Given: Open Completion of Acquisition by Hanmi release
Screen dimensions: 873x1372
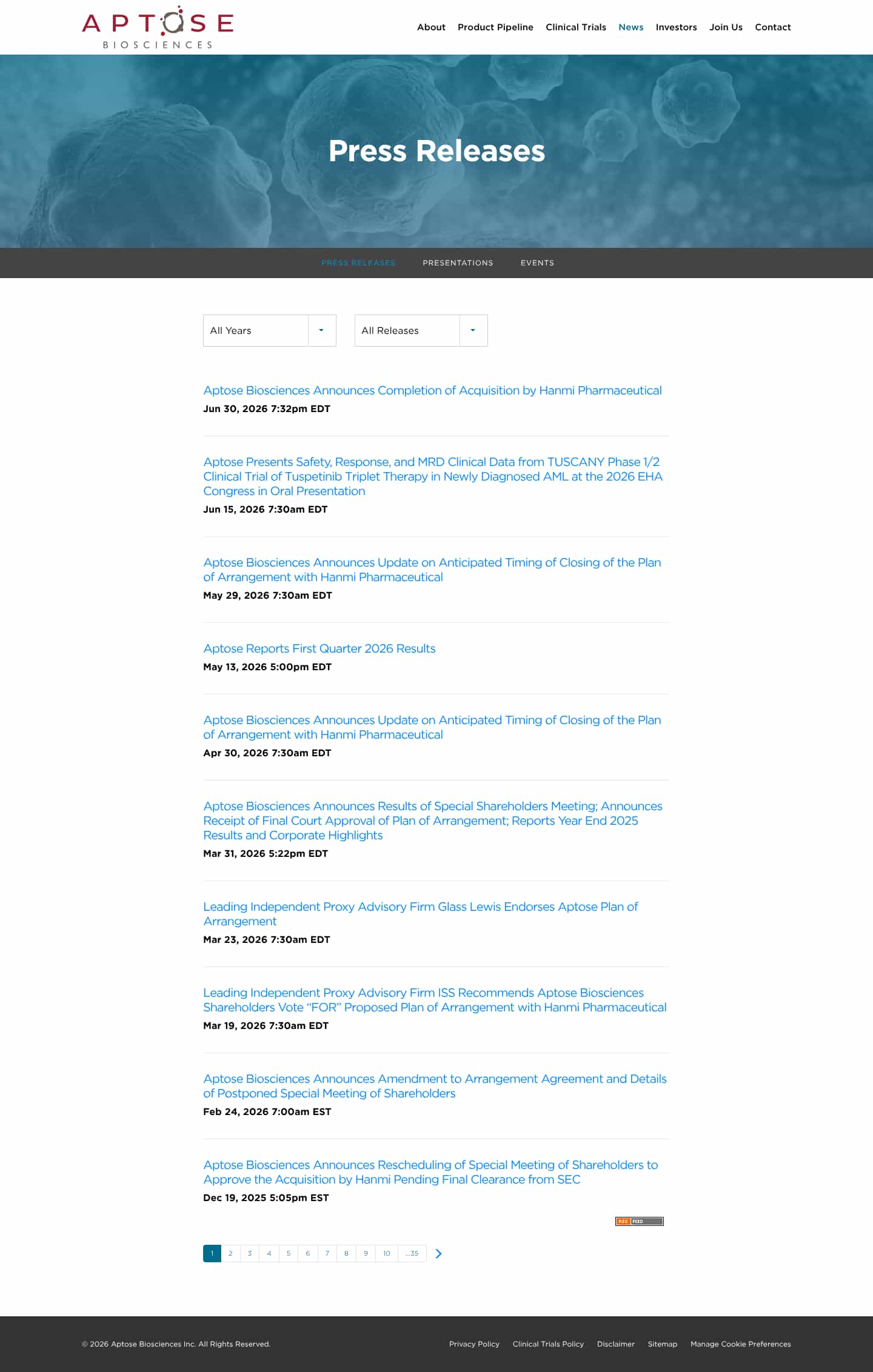Looking at the screenshot, I should (x=432, y=390).
